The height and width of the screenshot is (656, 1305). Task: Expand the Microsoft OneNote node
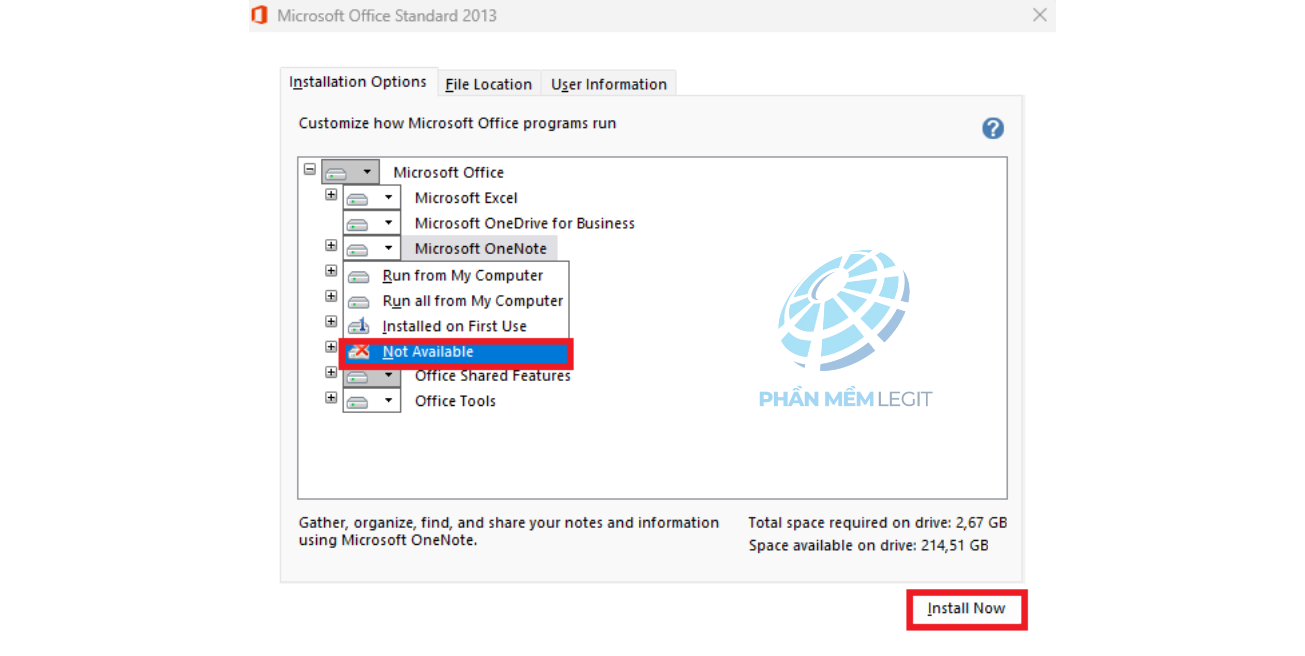point(331,245)
